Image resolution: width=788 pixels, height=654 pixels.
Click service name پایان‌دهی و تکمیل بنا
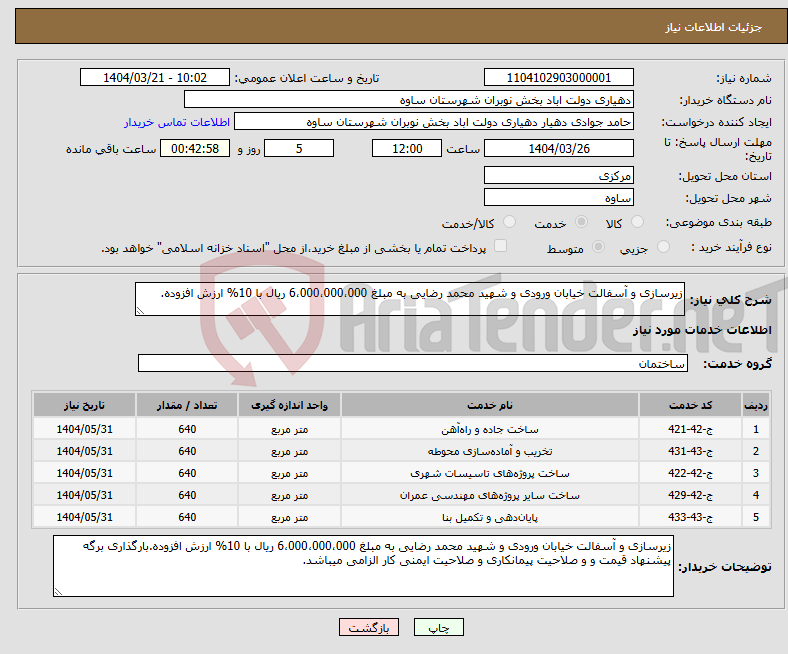coord(490,517)
